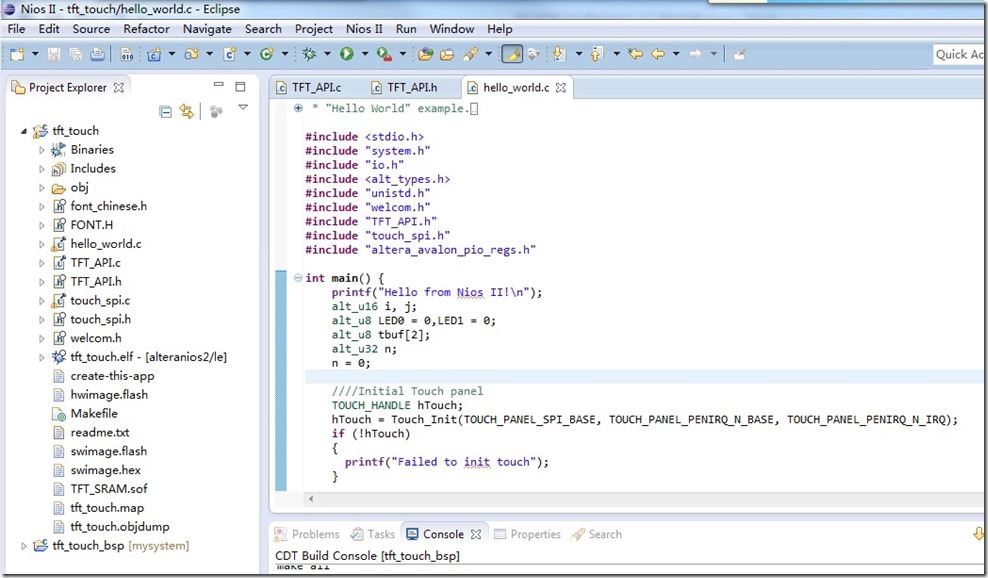The height and width of the screenshot is (578, 988).
Task: Click the Quick Access search field
Action: pos(959,54)
